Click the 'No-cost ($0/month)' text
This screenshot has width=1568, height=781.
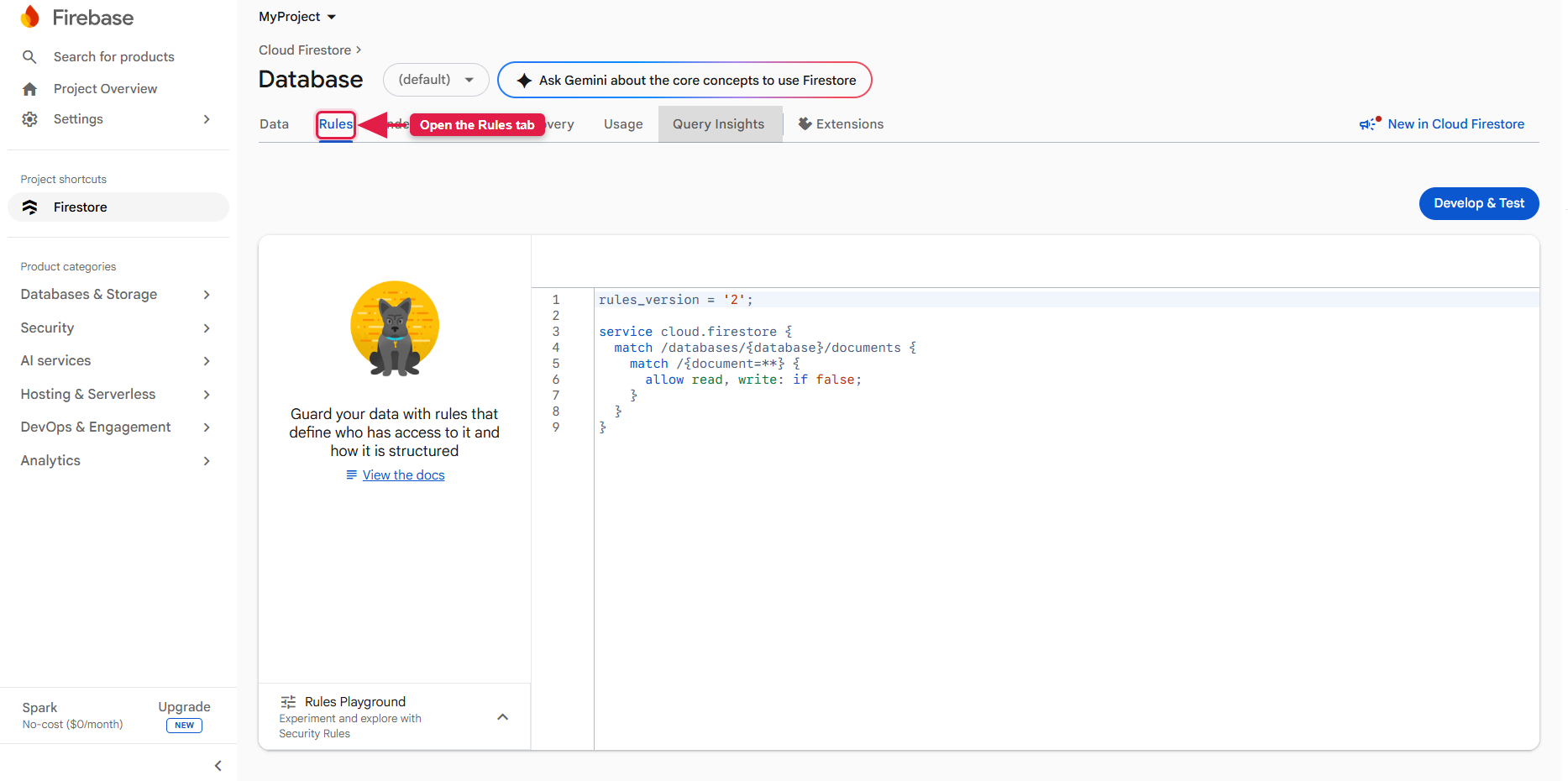(x=73, y=725)
